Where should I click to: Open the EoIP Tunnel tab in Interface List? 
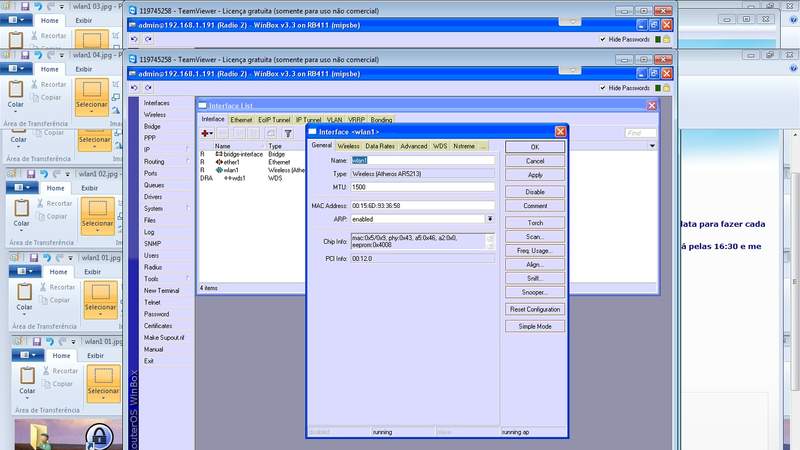(274, 120)
